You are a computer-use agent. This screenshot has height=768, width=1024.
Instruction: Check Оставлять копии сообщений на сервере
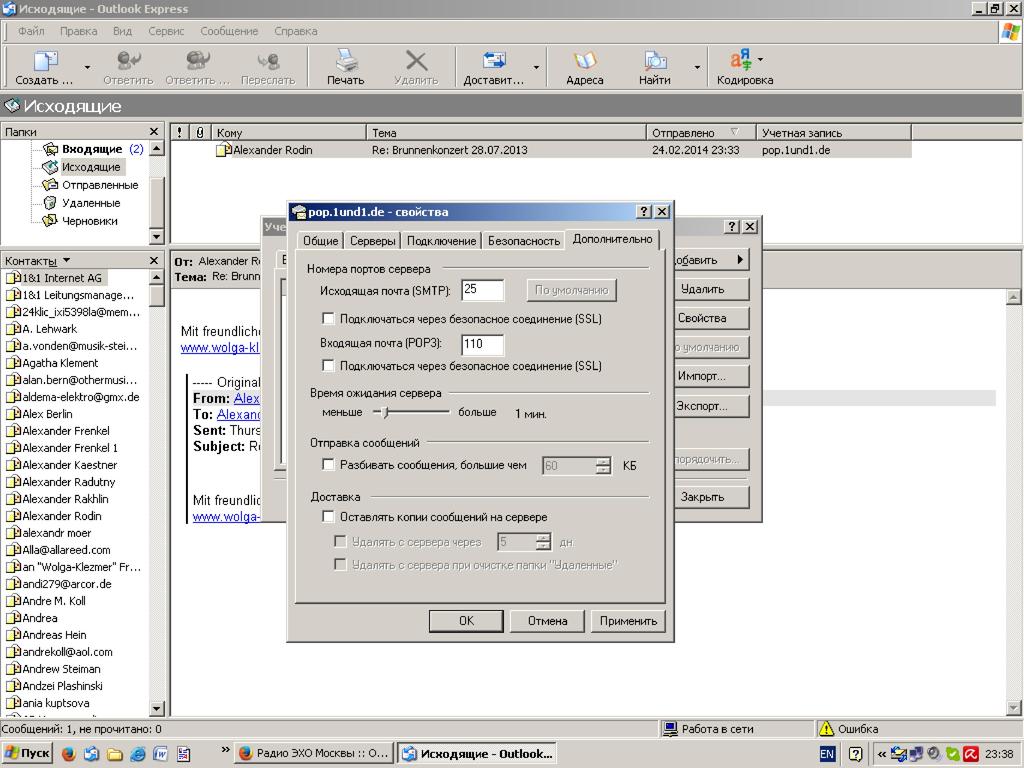(x=328, y=517)
